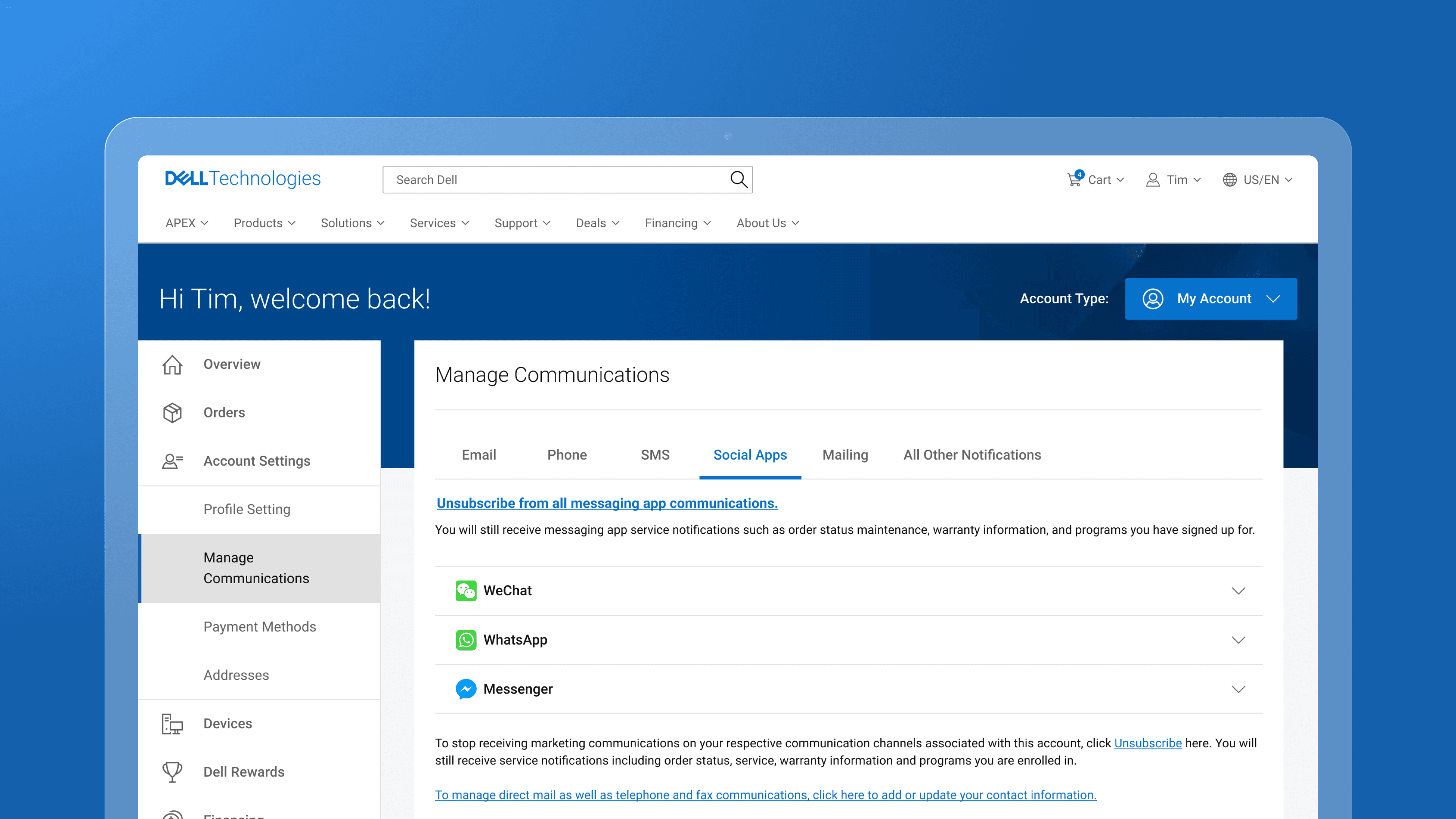Switch to the All Other Notifications tab
1456x819 pixels.
point(971,455)
